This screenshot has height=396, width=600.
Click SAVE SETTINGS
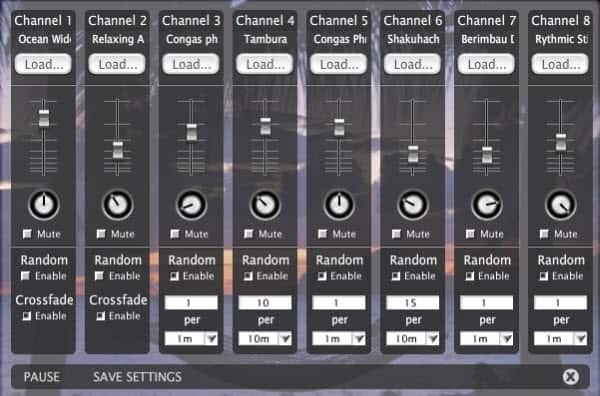(137, 377)
